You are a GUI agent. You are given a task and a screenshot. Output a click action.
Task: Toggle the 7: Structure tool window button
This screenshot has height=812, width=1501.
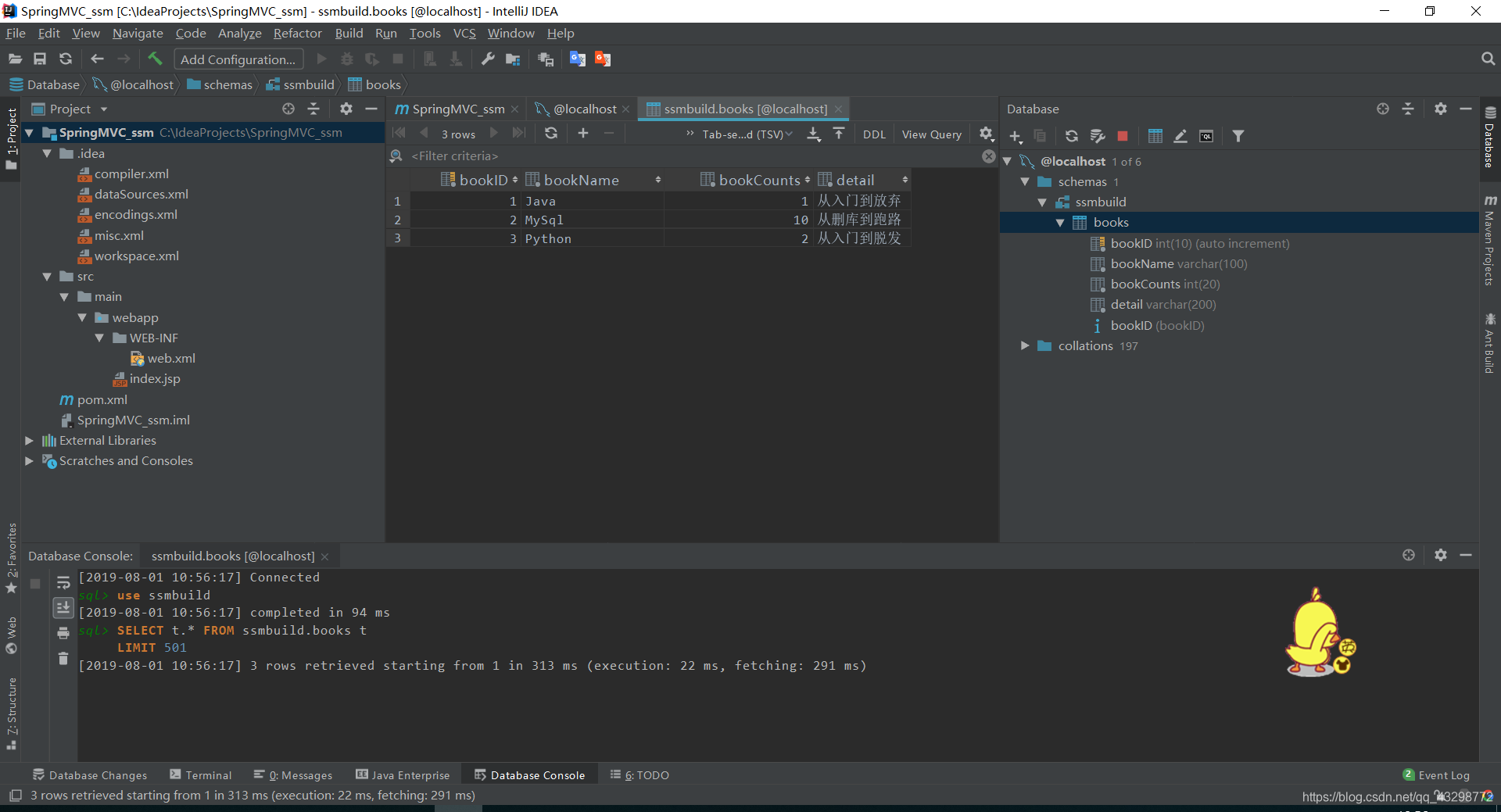(x=11, y=713)
